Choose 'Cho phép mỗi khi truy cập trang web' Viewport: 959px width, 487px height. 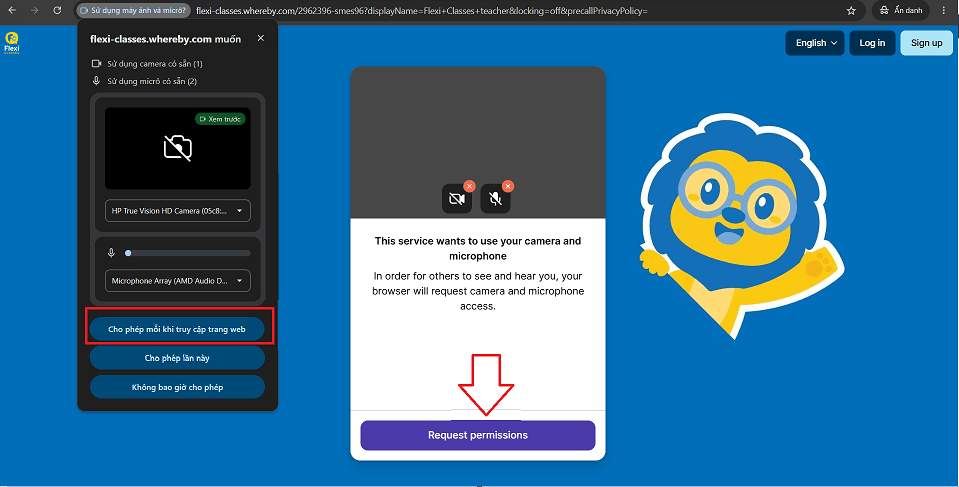click(177, 329)
